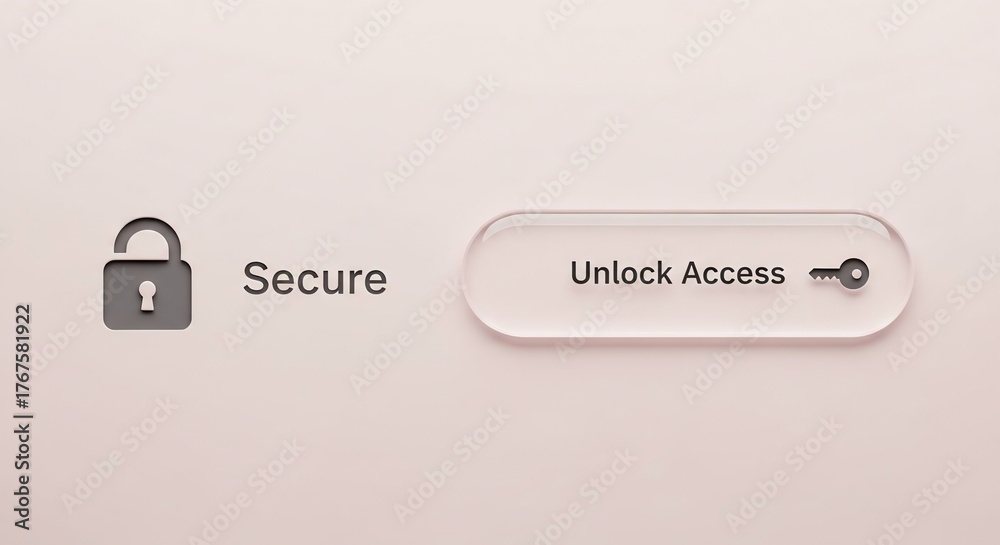This screenshot has width=1000, height=545.
Task: Click the stock ID number #1767581922
Action: point(22,356)
